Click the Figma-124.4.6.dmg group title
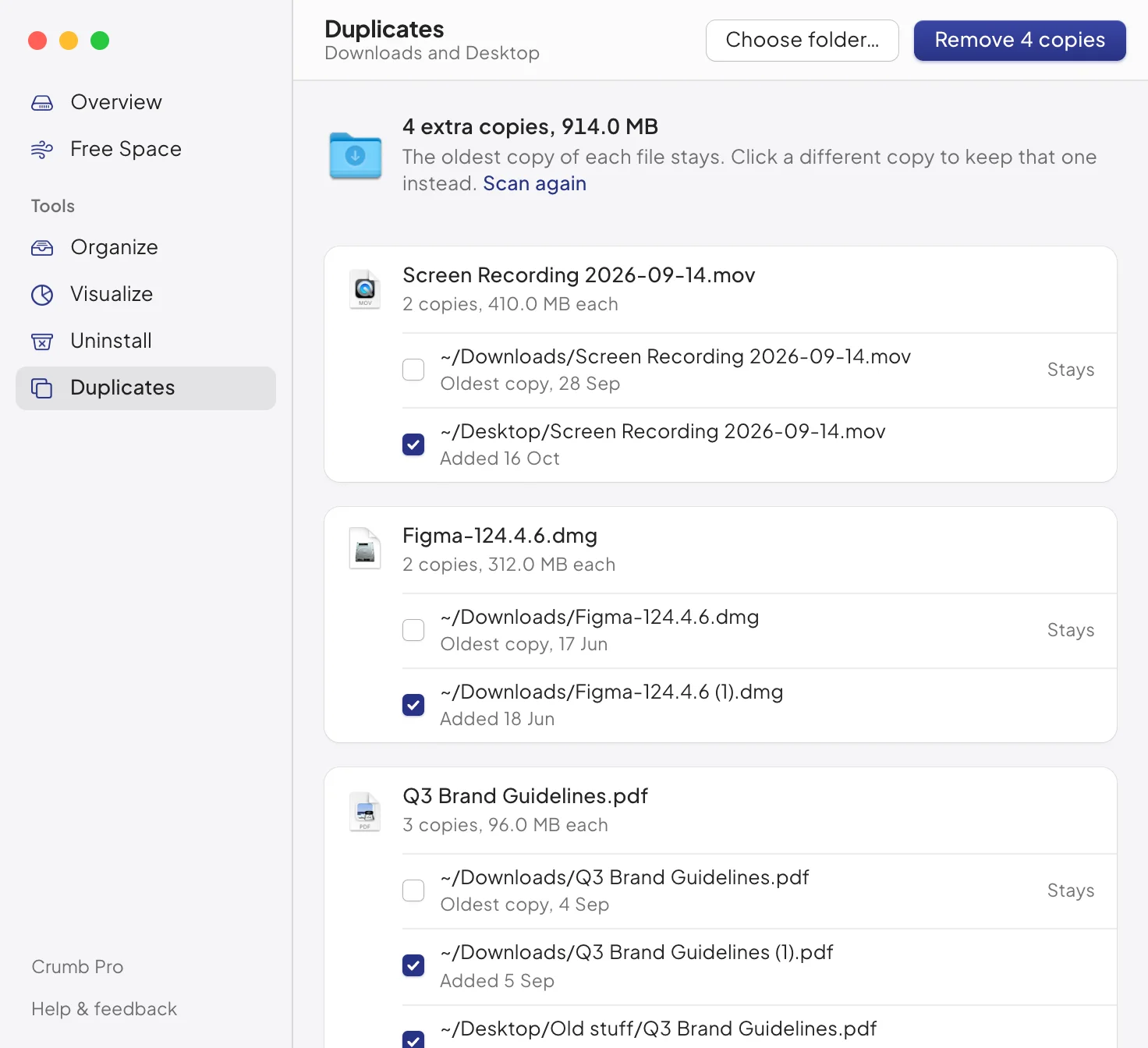 pos(500,536)
